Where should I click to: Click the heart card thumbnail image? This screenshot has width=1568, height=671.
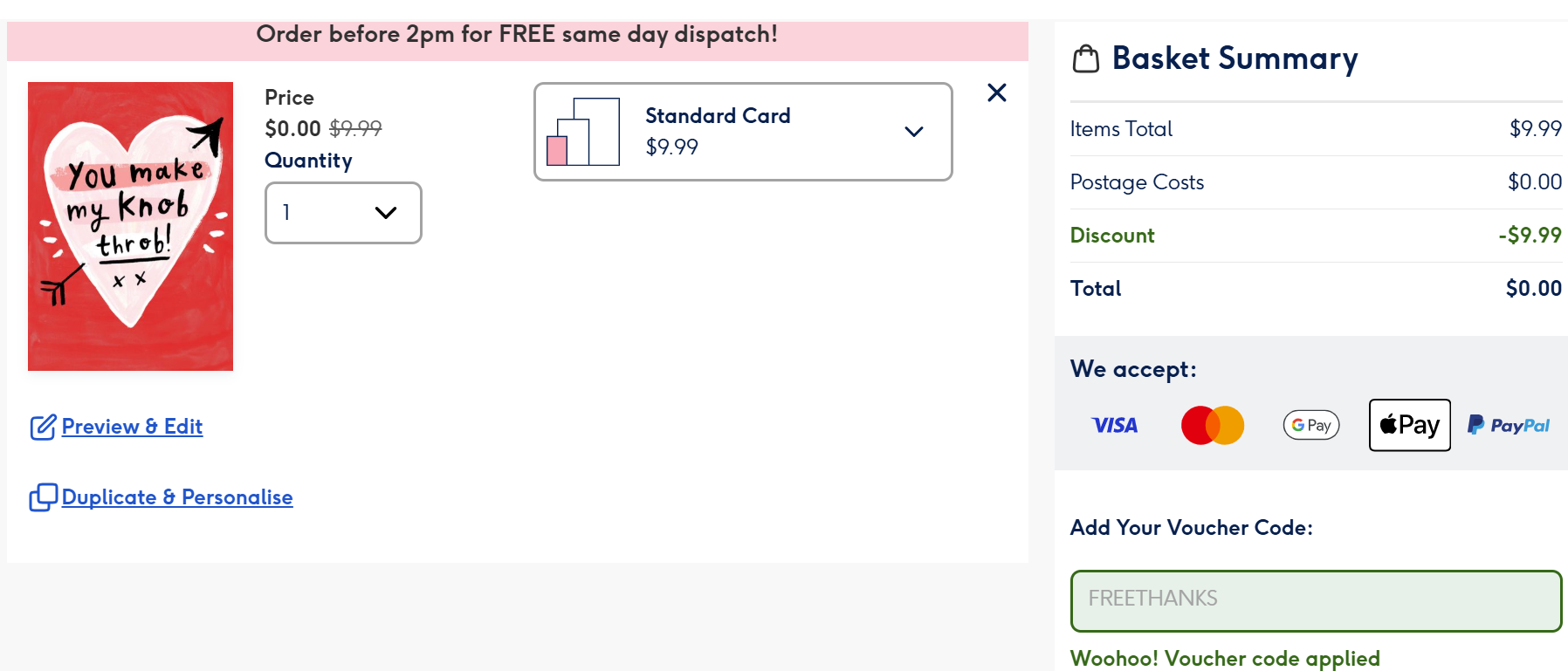131,226
